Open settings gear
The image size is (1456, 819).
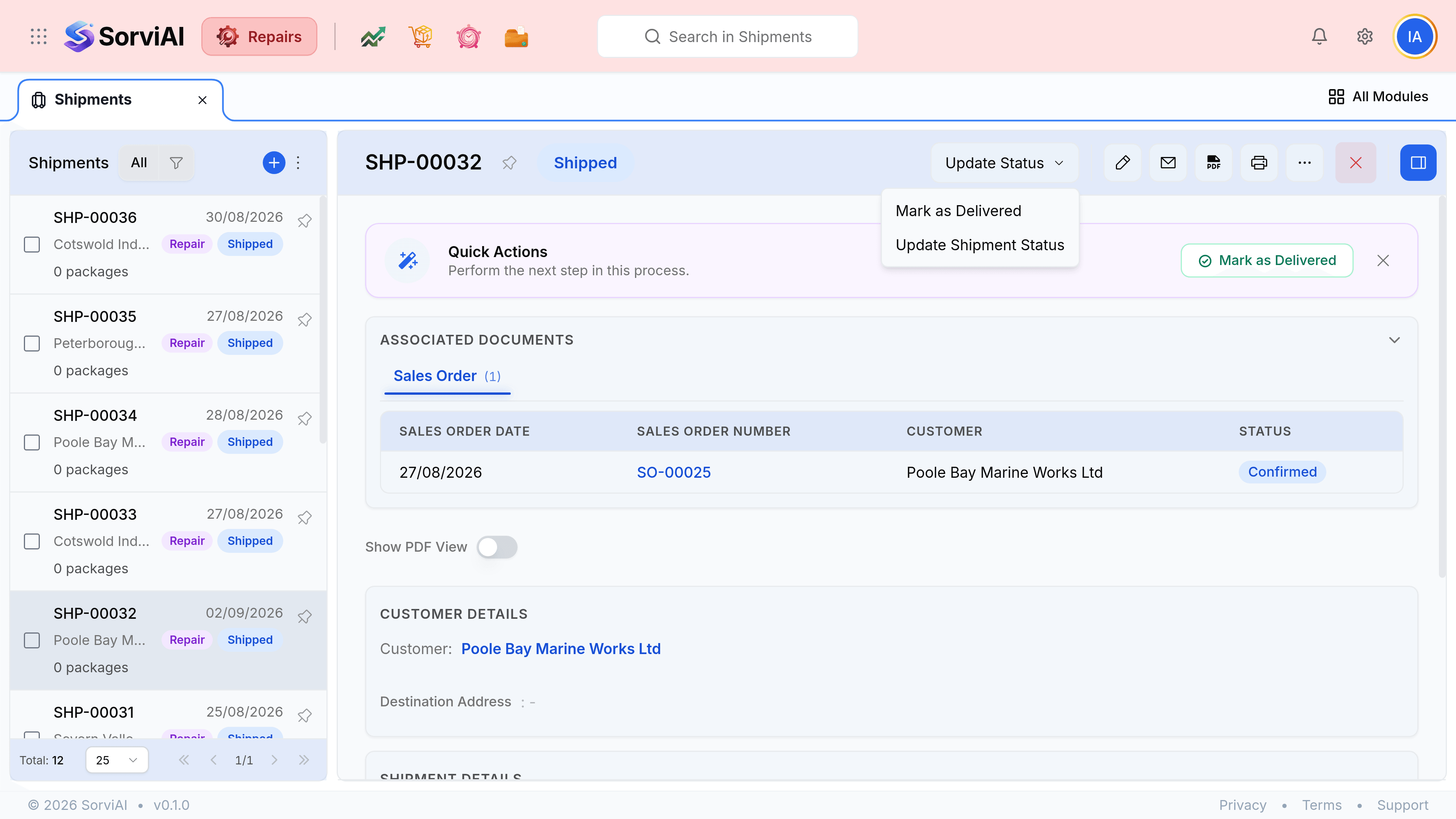[1365, 37]
